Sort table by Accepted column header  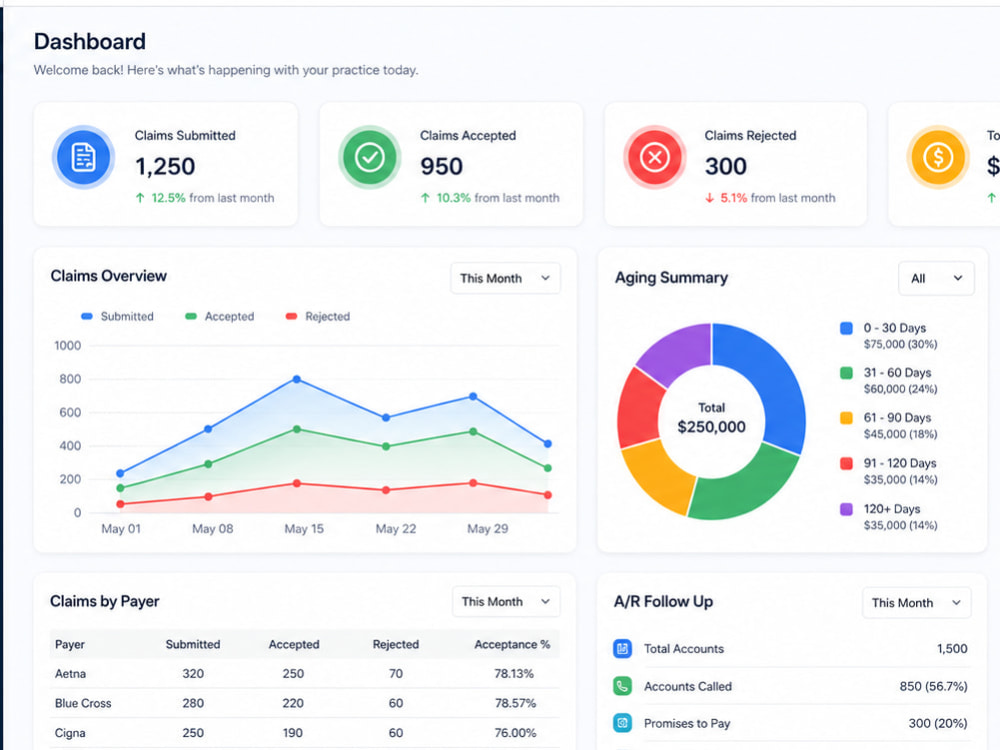pos(293,644)
